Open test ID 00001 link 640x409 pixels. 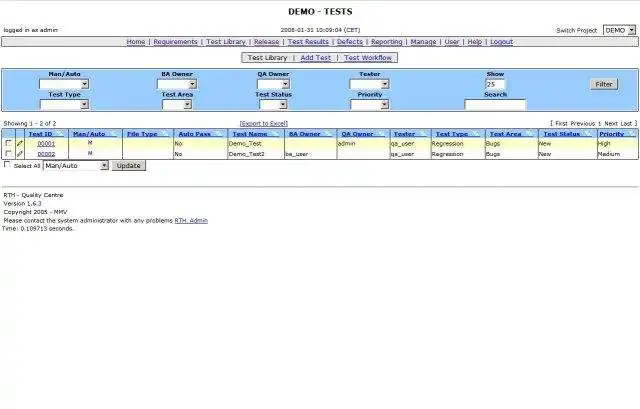pyautogui.click(x=46, y=144)
